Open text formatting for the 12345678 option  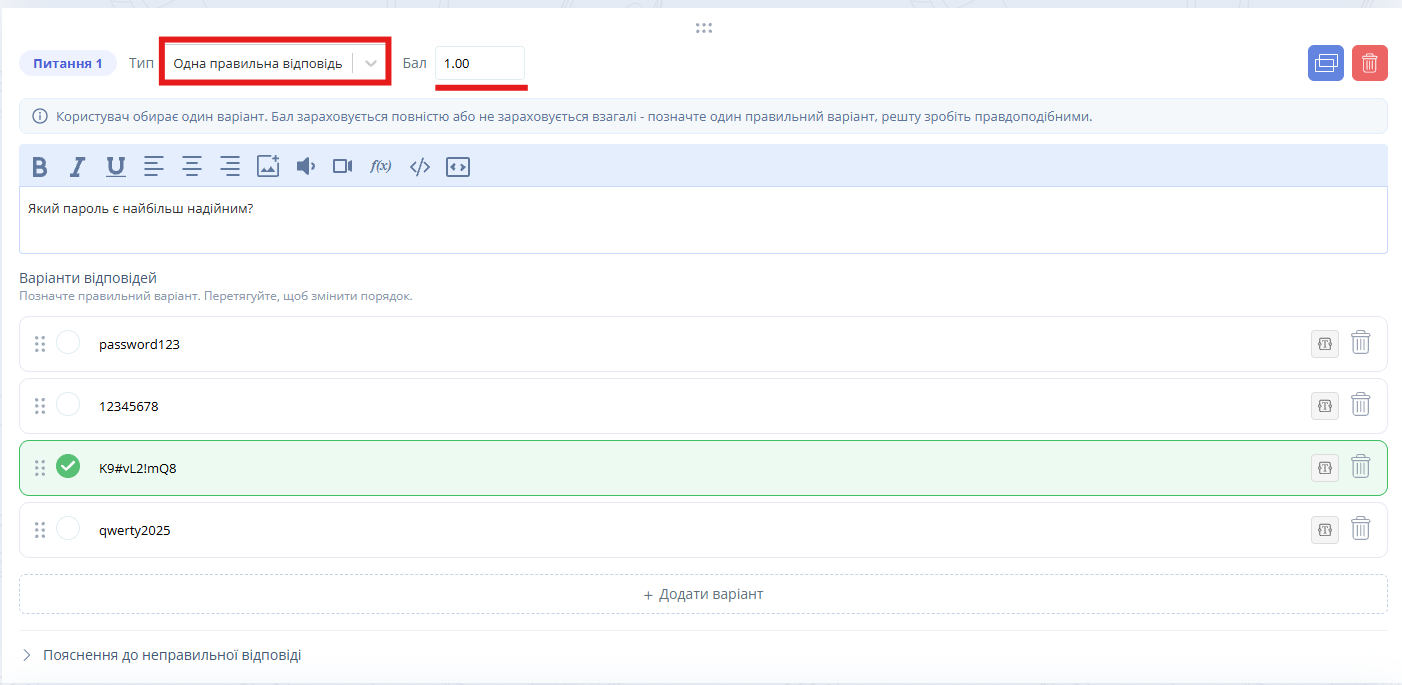click(x=1325, y=406)
